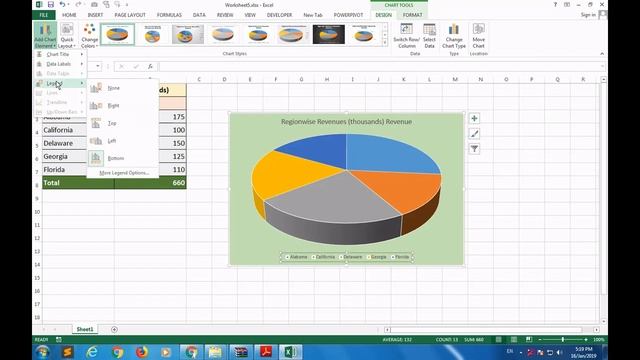Click Move Chart icon
The height and width of the screenshot is (360, 640).
click(x=478, y=35)
